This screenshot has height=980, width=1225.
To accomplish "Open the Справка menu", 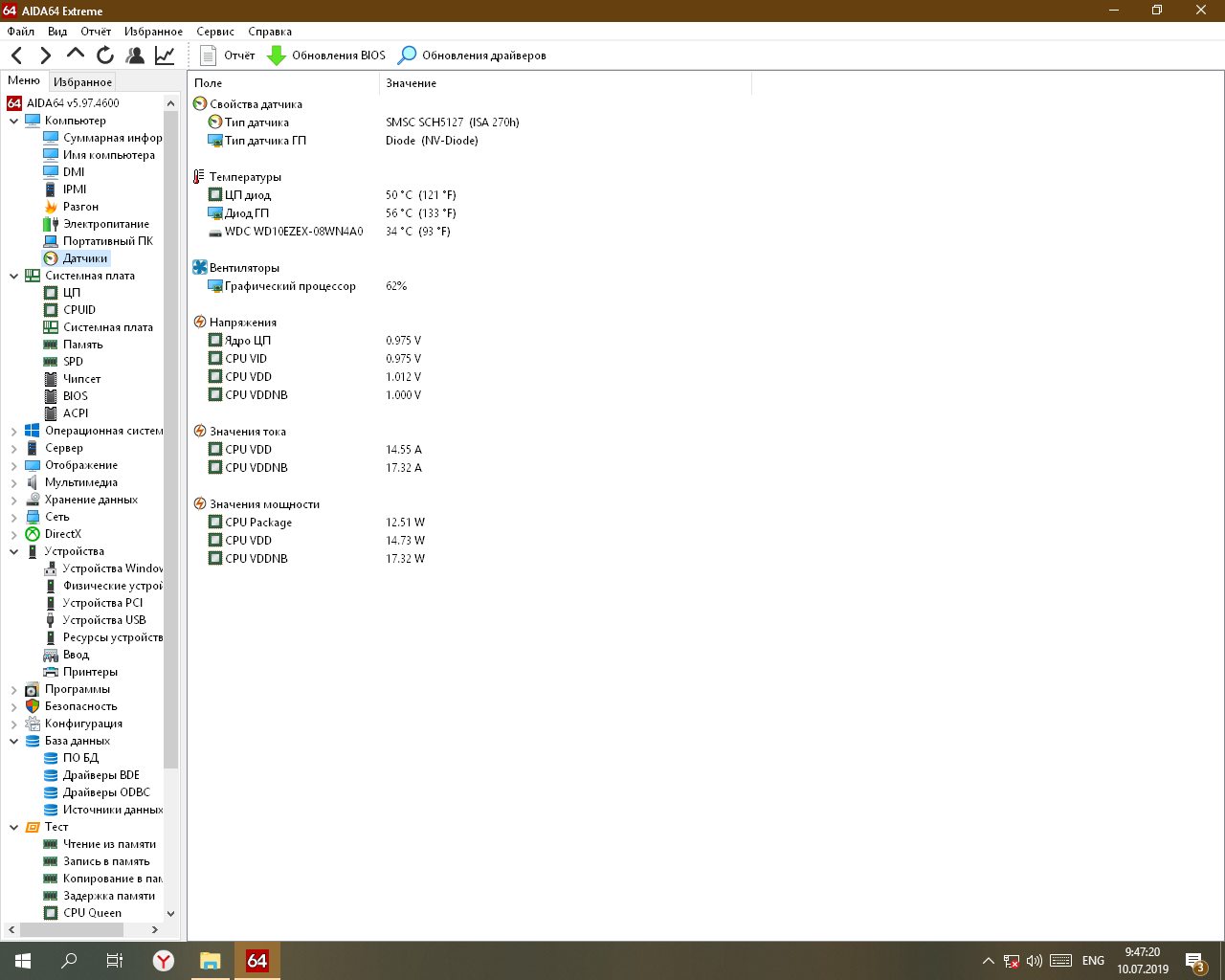I will pyautogui.click(x=270, y=32).
